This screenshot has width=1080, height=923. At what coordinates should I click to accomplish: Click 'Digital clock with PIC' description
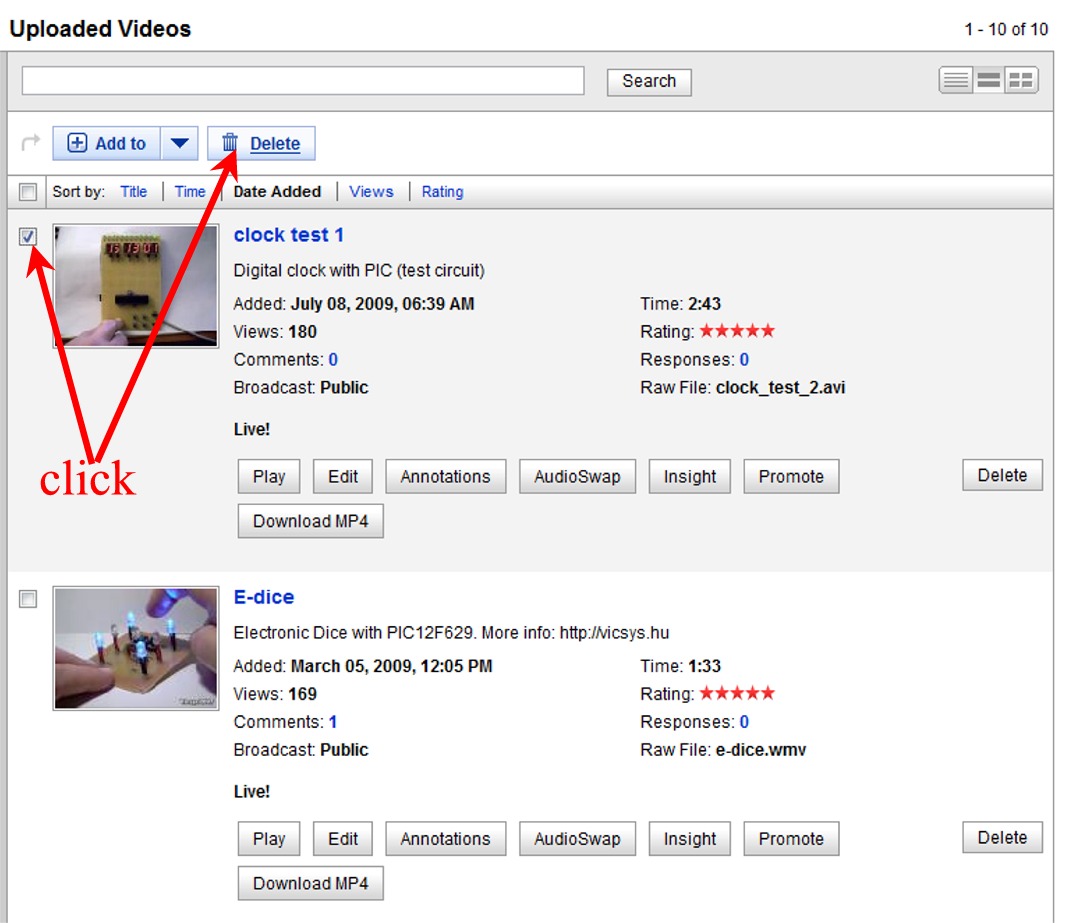click(x=359, y=271)
